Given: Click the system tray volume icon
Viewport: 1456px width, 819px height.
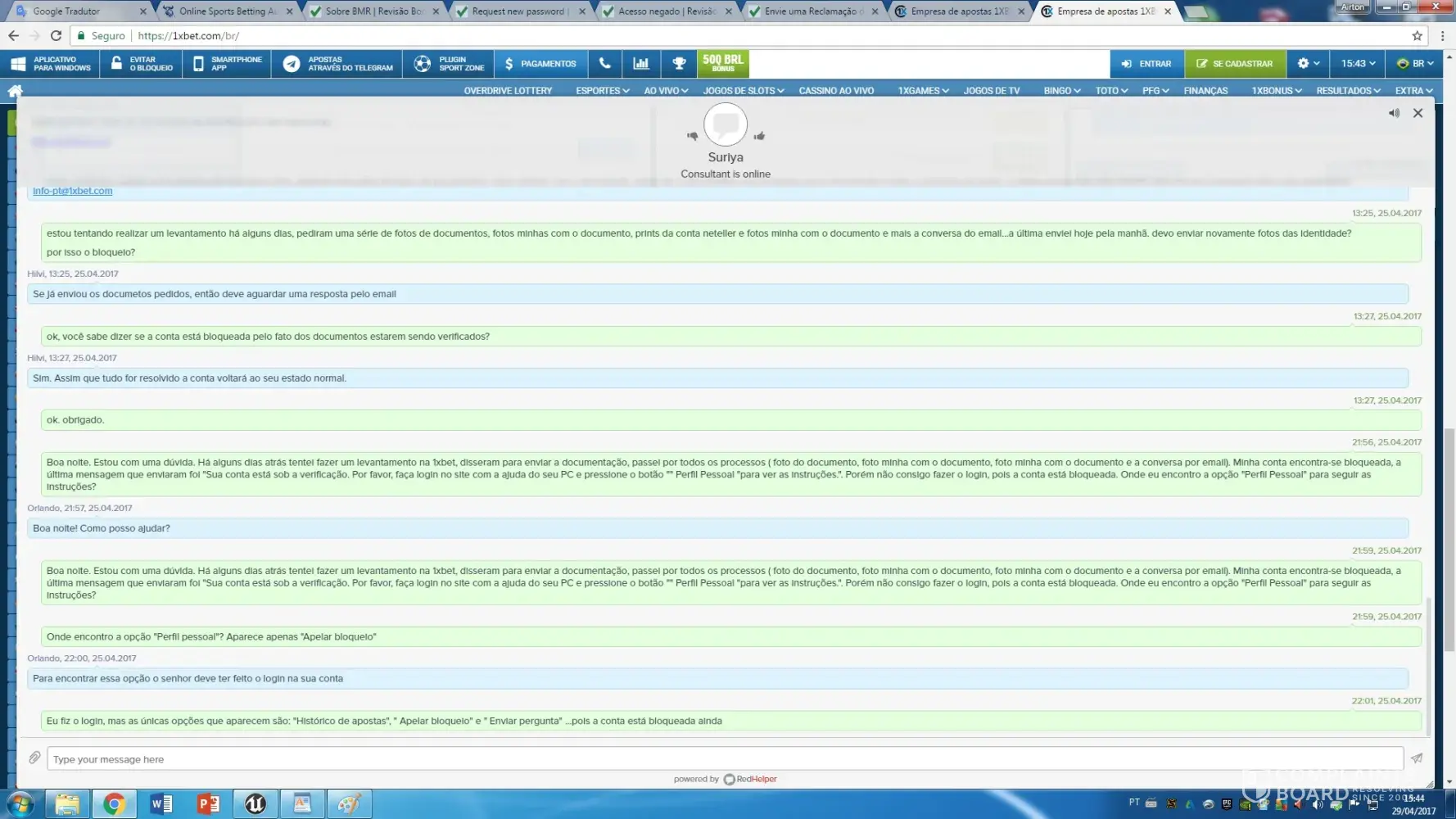Looking at the screenshot, I should [x=1318, y=804].
